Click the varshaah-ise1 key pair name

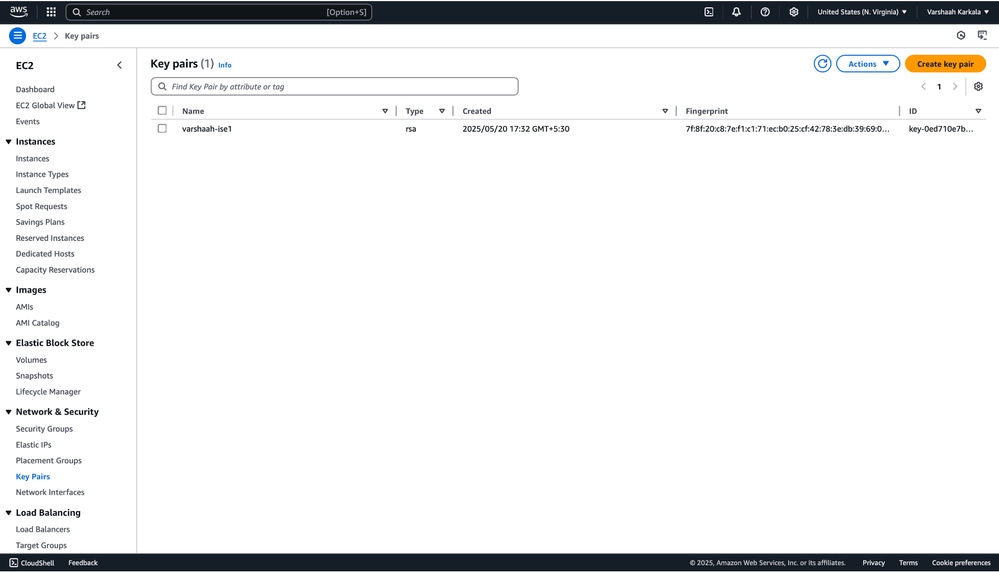point(207,129)
